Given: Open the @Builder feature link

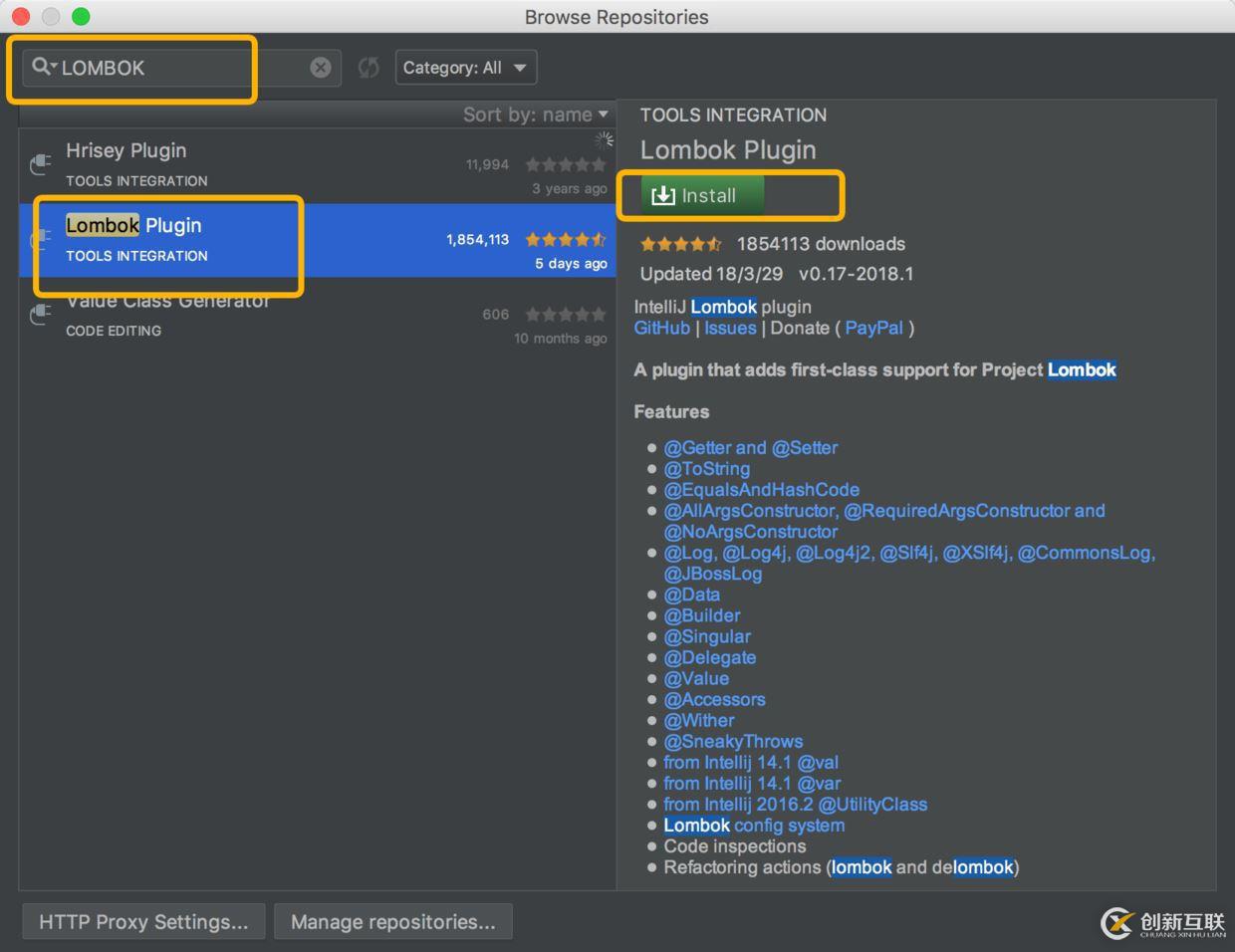Looking at the screenshot, I should pos(702,615).
